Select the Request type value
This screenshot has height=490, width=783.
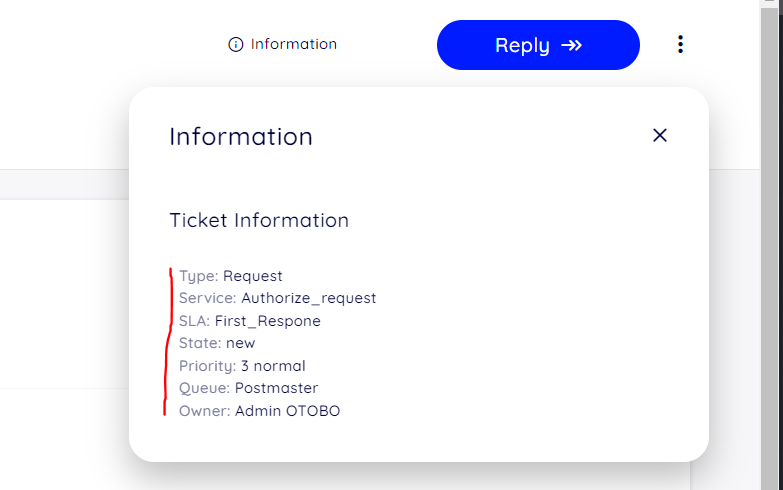click(x=253, y=276)
